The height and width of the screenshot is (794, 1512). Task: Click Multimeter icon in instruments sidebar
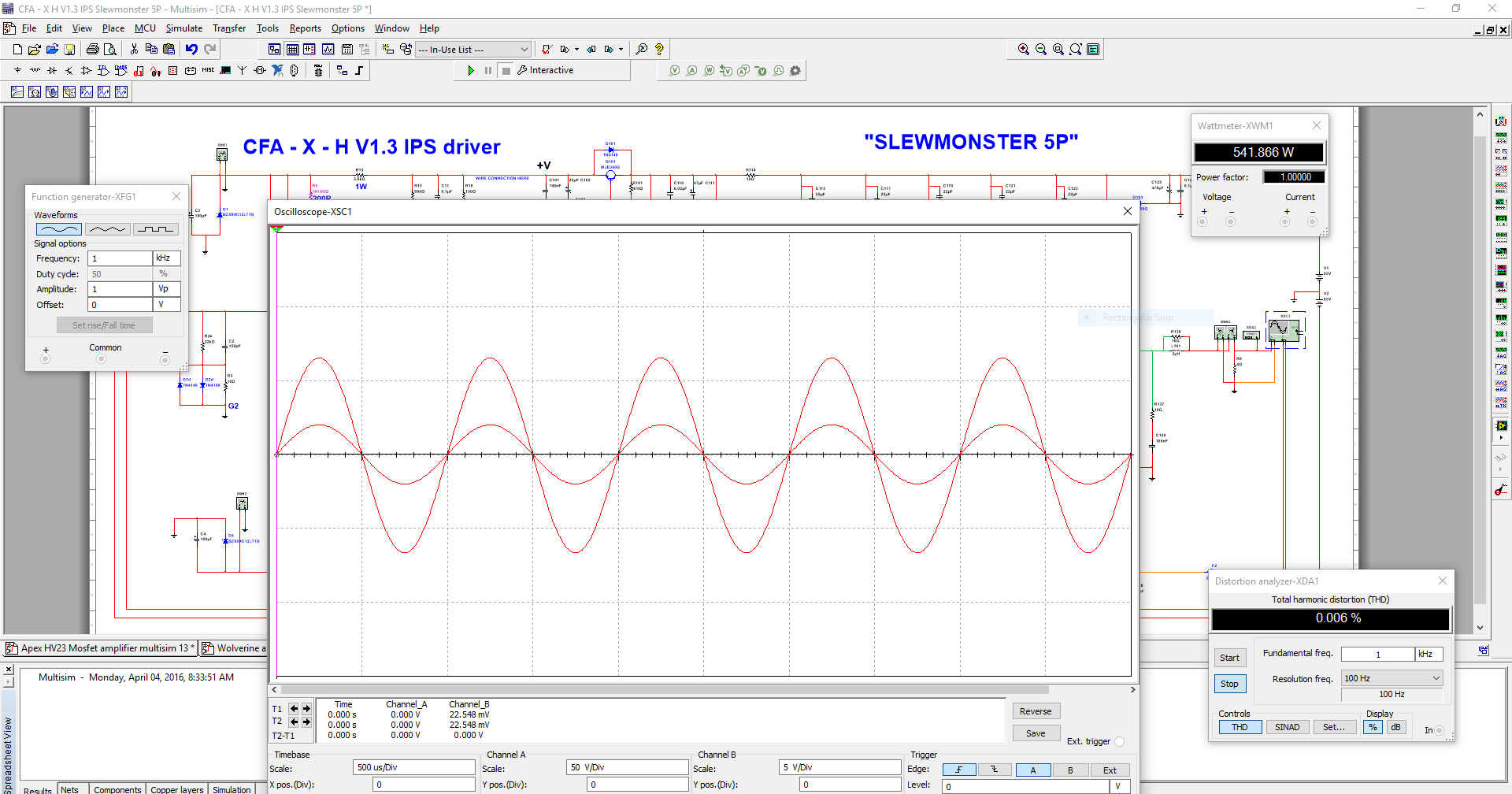[x=1501, y=121]
